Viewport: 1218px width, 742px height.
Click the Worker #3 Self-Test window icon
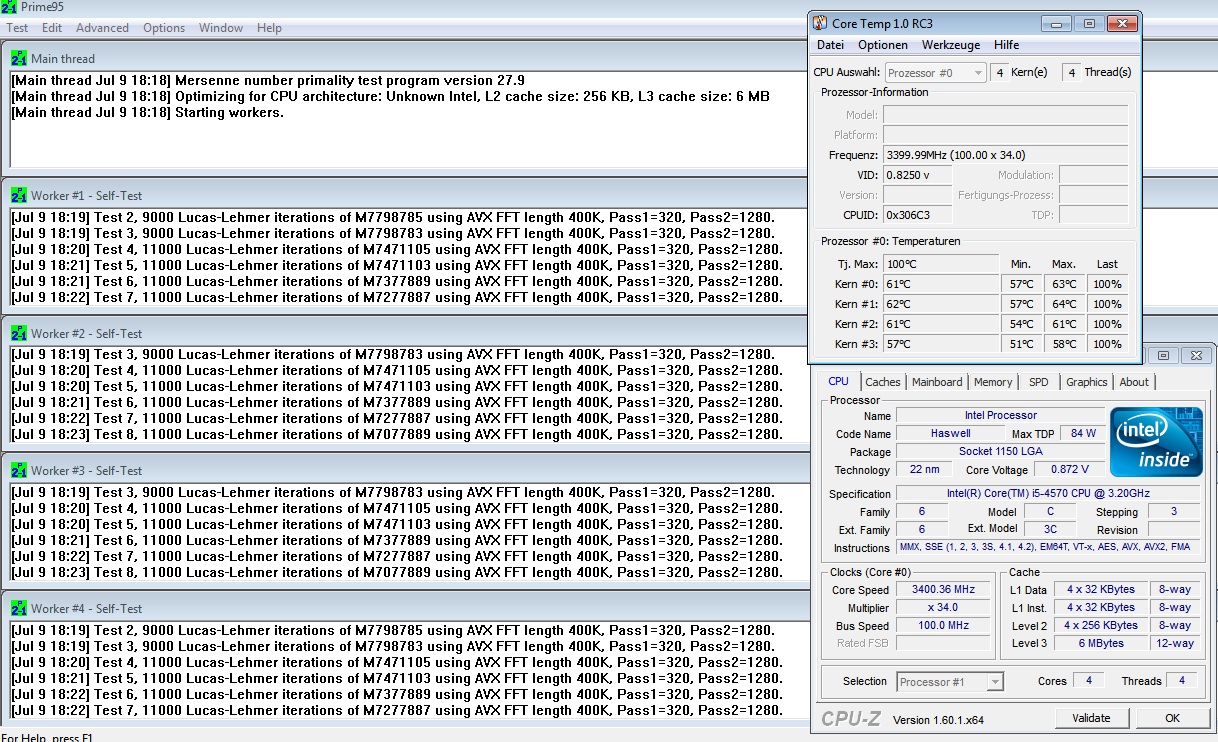19,470
